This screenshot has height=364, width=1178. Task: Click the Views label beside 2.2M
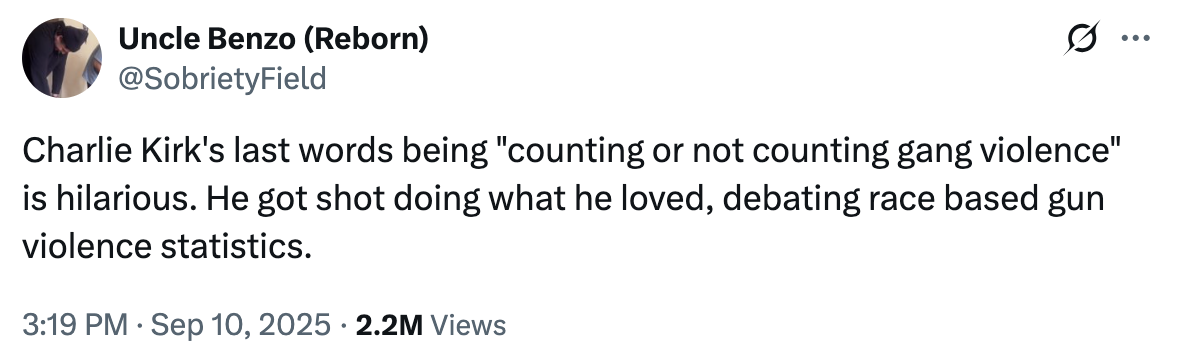[469, 325]
